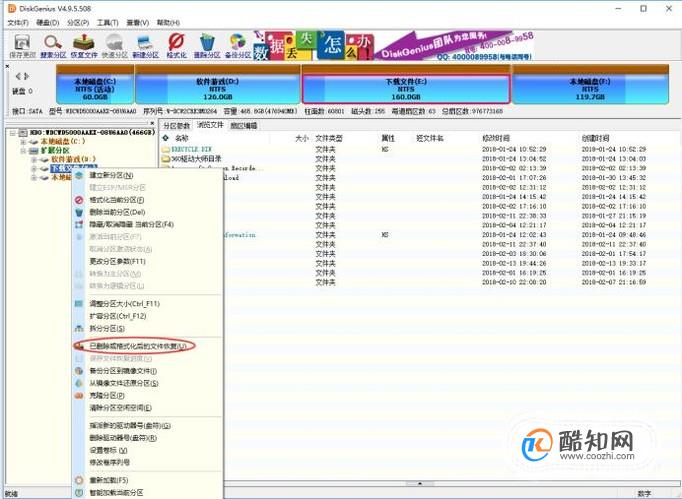This screenshot has height=499, width=682.
Task: Click the 重新加载(F5) menu icon
Action: [x=79, y=480]
